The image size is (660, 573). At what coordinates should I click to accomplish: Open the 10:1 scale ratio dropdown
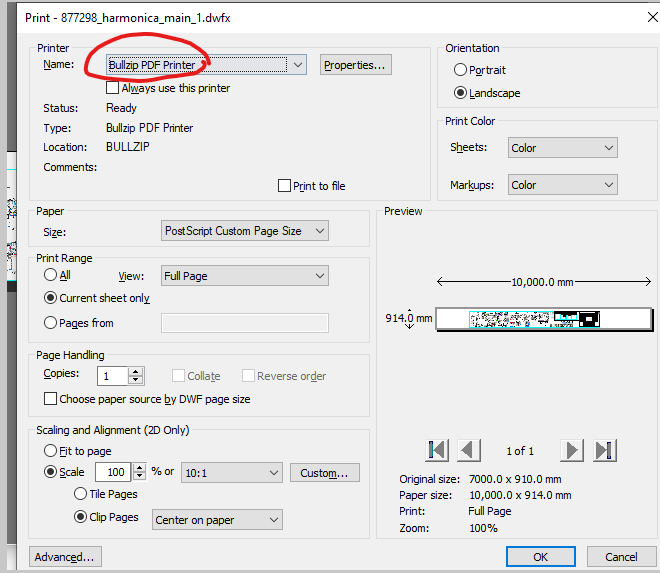pos(232,473)
